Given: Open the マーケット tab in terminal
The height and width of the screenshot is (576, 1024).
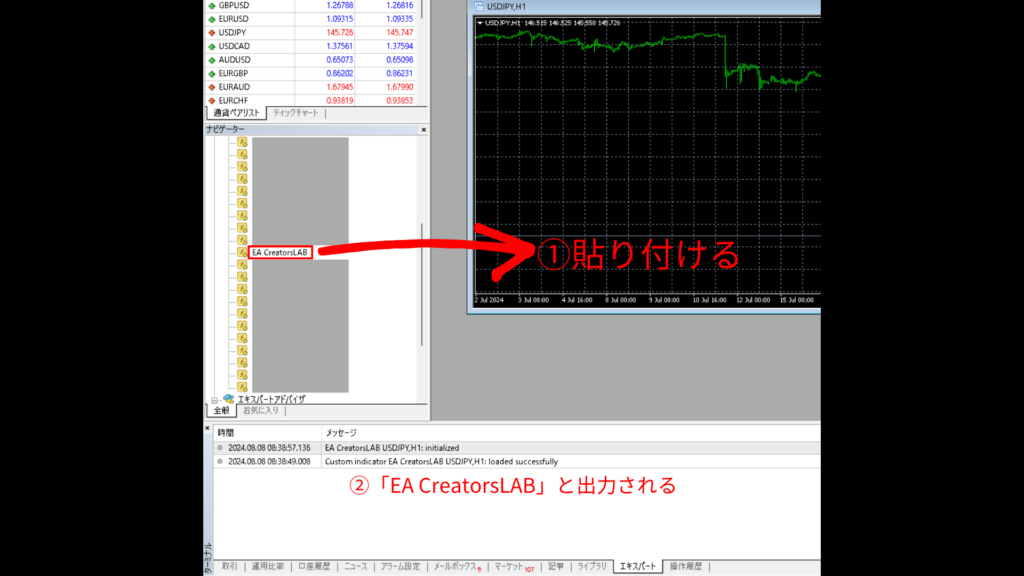Looking at the screenshot, I should (513, 567).
